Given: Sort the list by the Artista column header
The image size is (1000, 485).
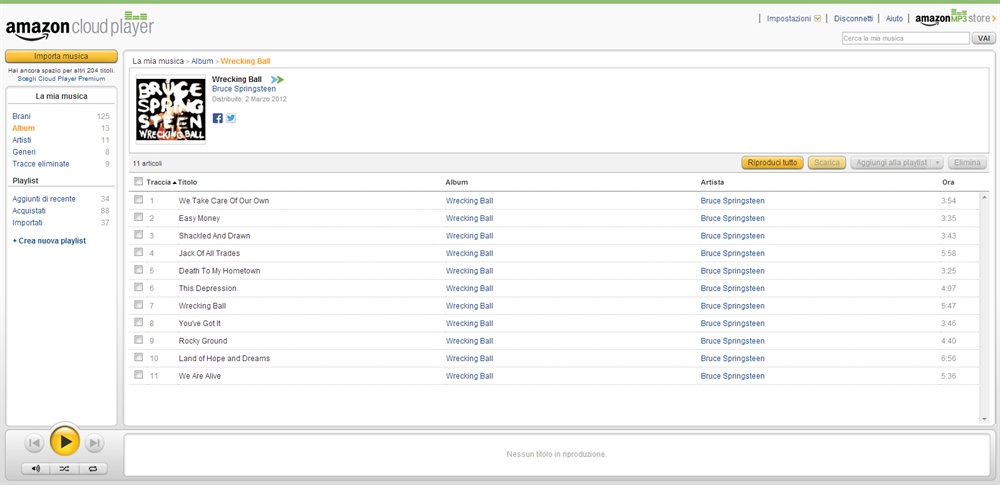Looking at the screenshot, I should click(712, 183).
